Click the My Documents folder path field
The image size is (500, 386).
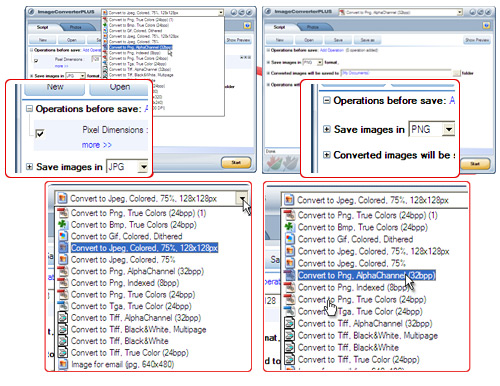coord(396,73)
